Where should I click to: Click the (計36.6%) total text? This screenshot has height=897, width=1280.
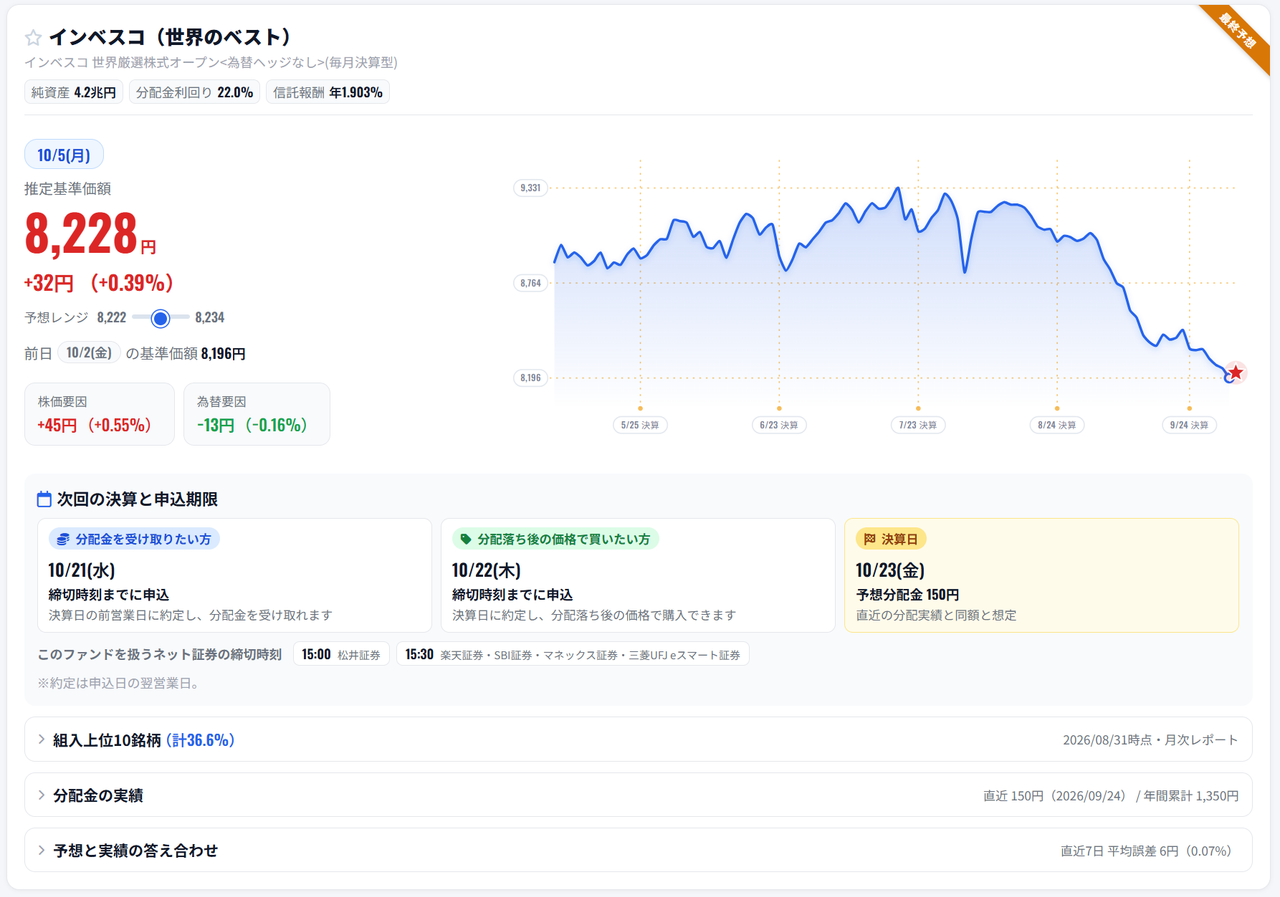200,740
